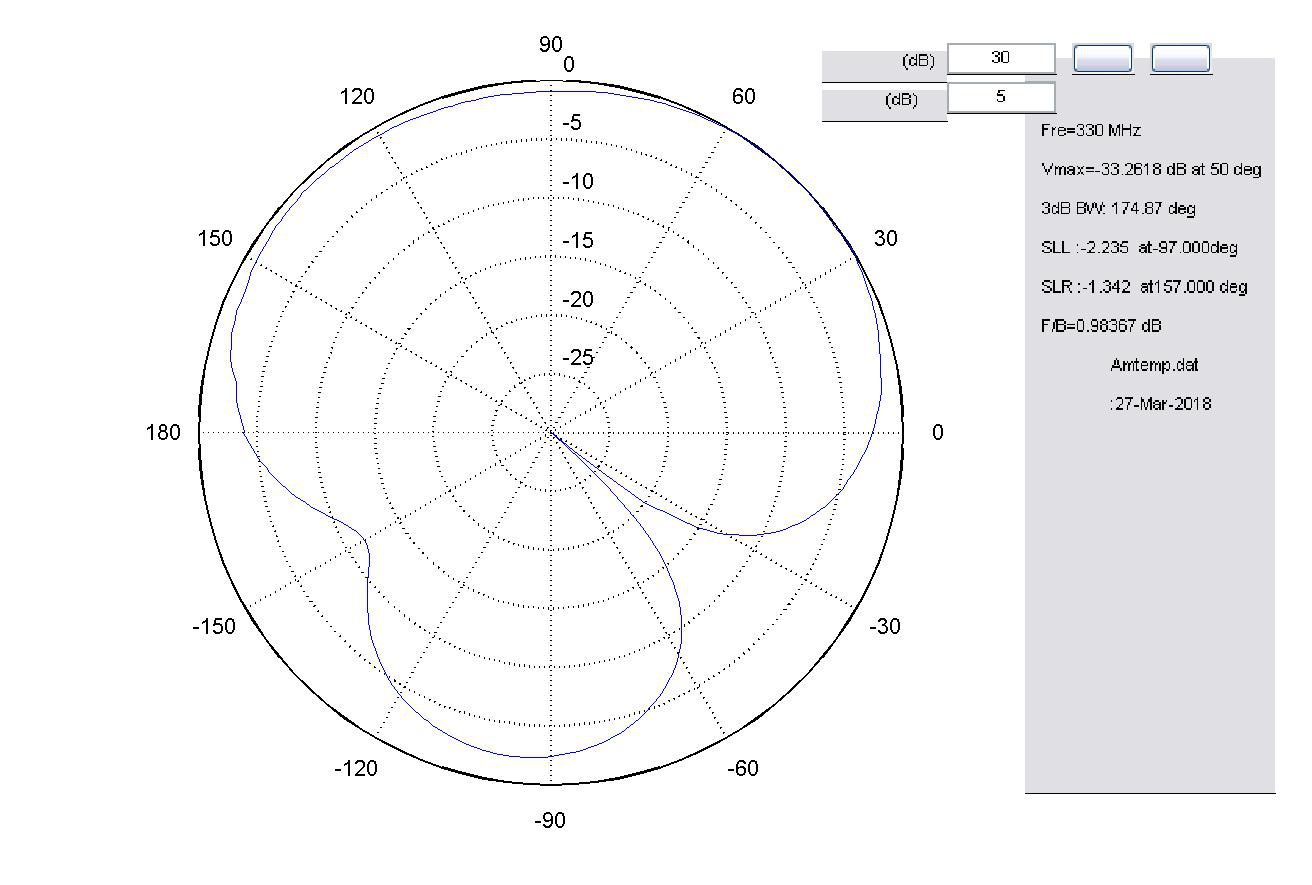Click the 60 degree angle label
The width and height of the screenshot is (1312, 885).
click(743, 97)
